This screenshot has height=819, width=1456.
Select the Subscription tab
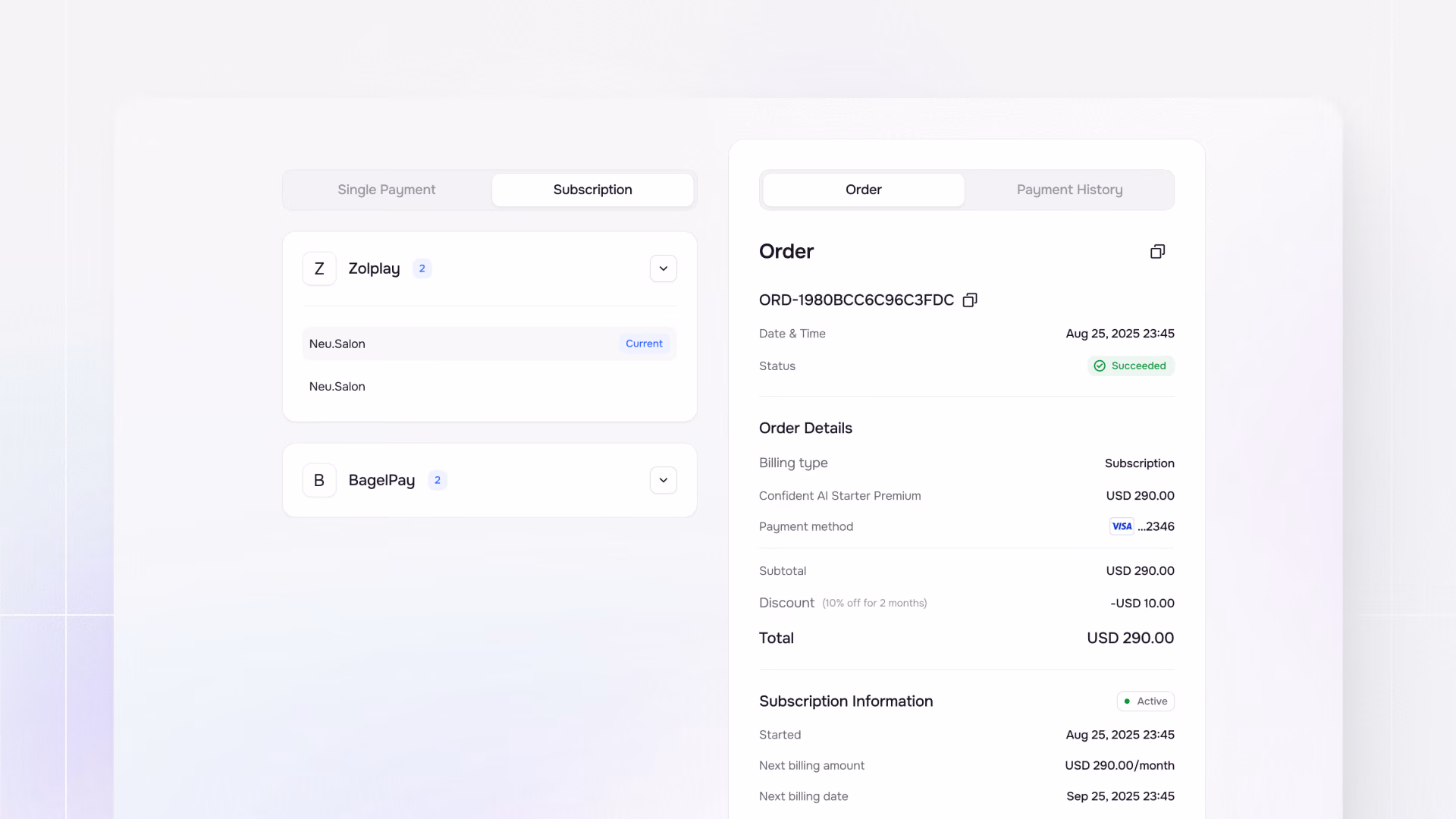593,190
